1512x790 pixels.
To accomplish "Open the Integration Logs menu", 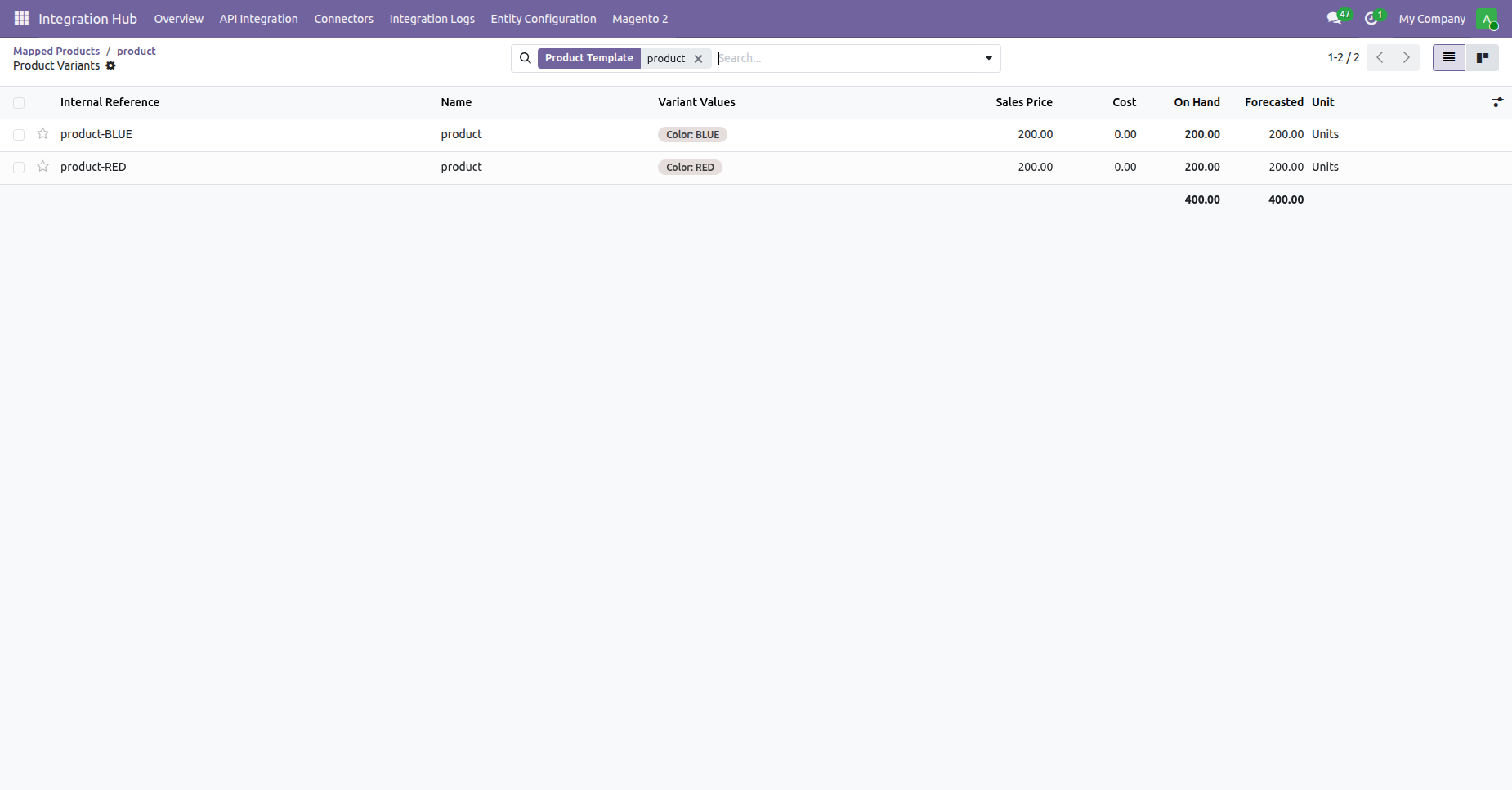I will pyautogui.click(x=432, y=19).
